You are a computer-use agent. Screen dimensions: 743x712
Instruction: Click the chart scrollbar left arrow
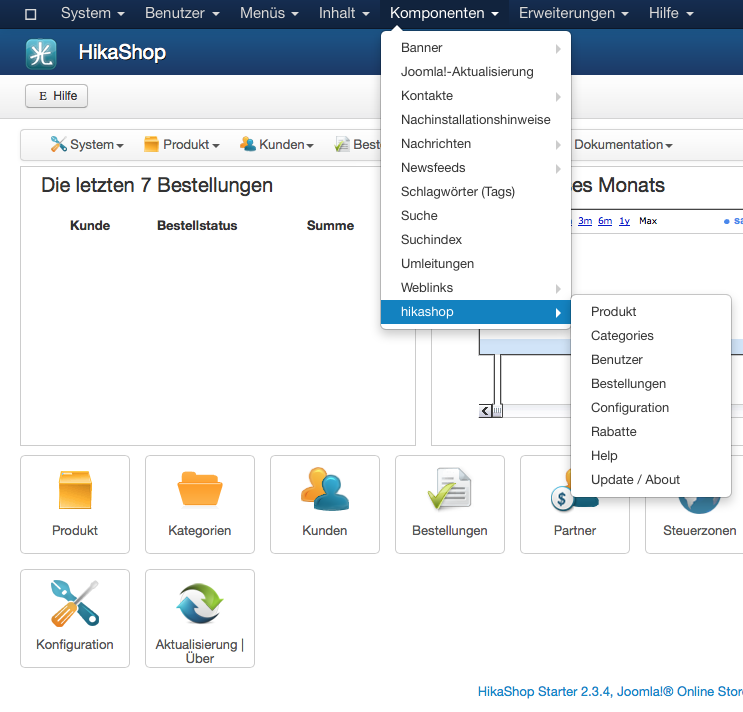[485, 411]
